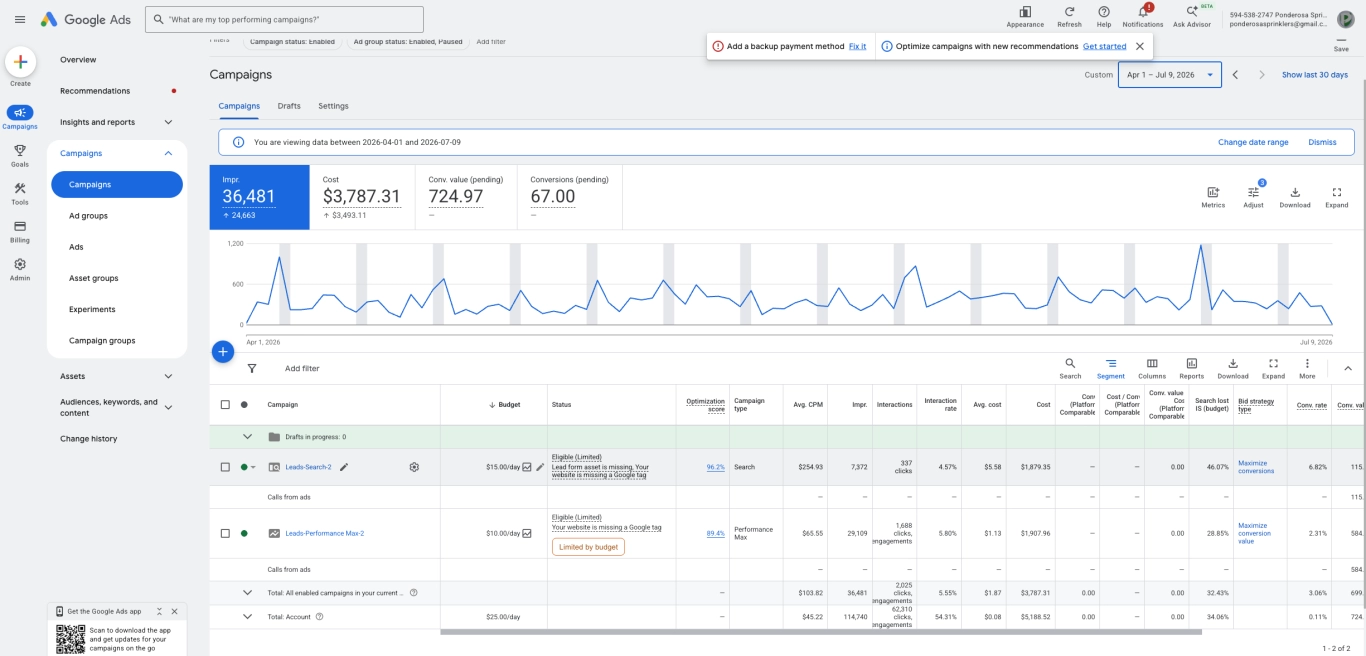Viewport: 1366px width, 656px height.
Task: Click the Refresh icon in top bar
Action: coord(1069,12)
